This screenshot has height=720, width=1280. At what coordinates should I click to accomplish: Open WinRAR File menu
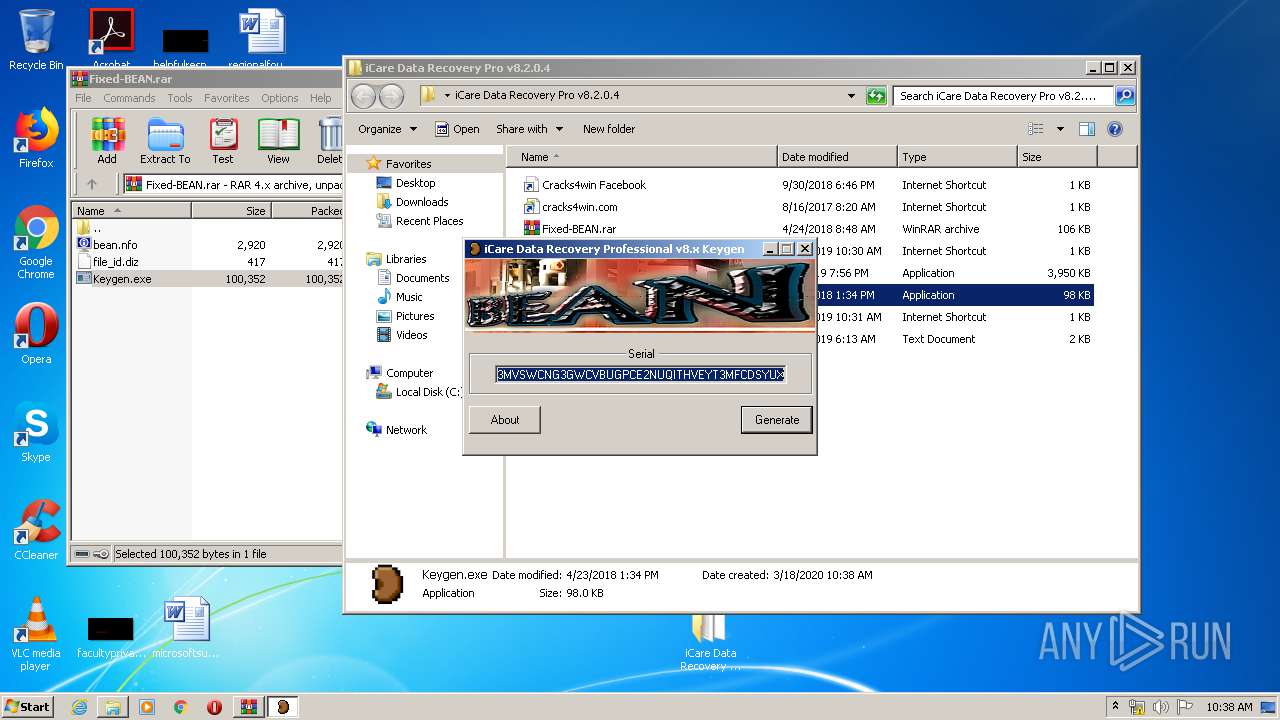coord(83,98)
